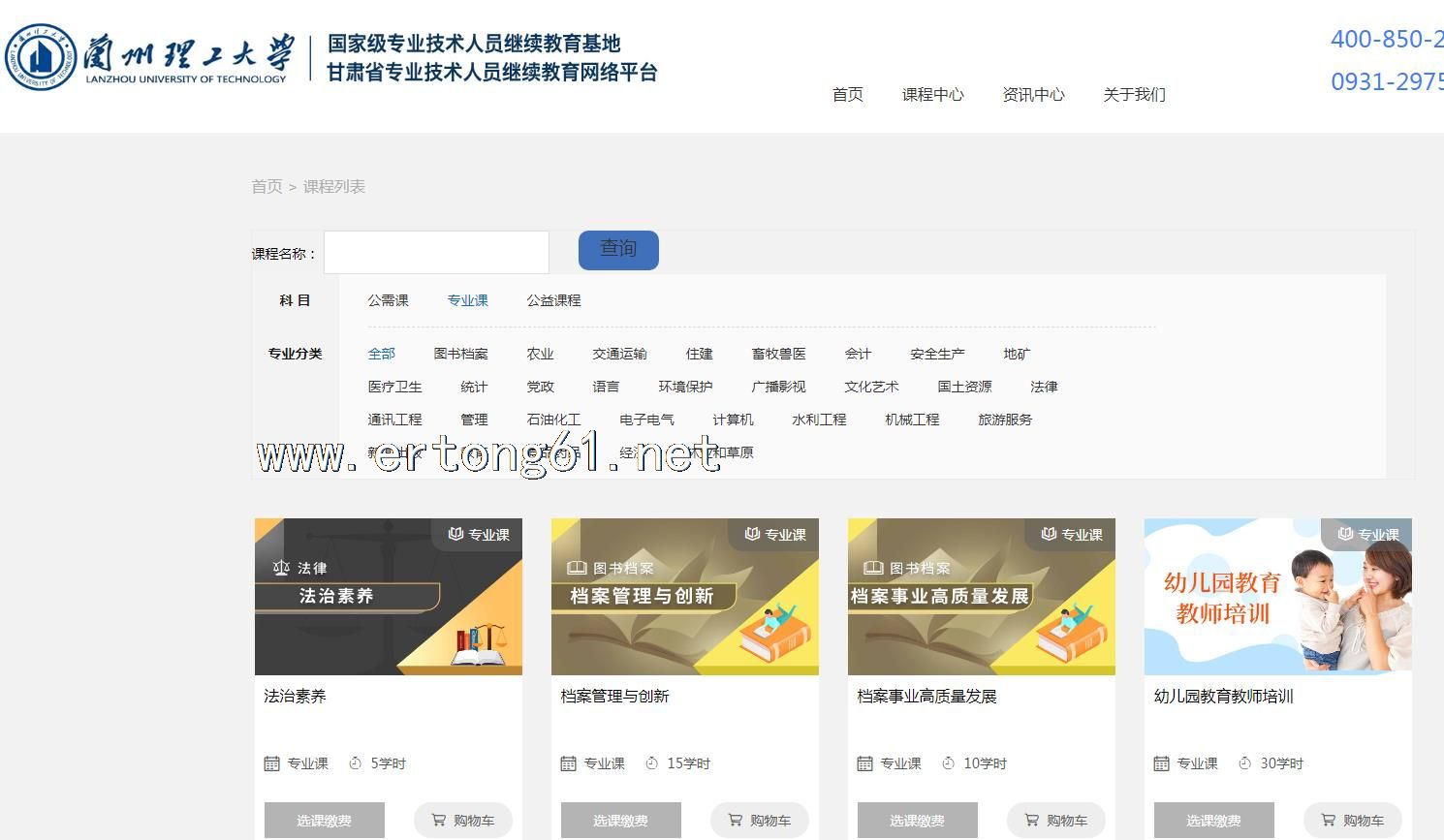This screenshot has width=1444, height=840.
Task: Select the 全部 category filter
Action: click(381, 354)
